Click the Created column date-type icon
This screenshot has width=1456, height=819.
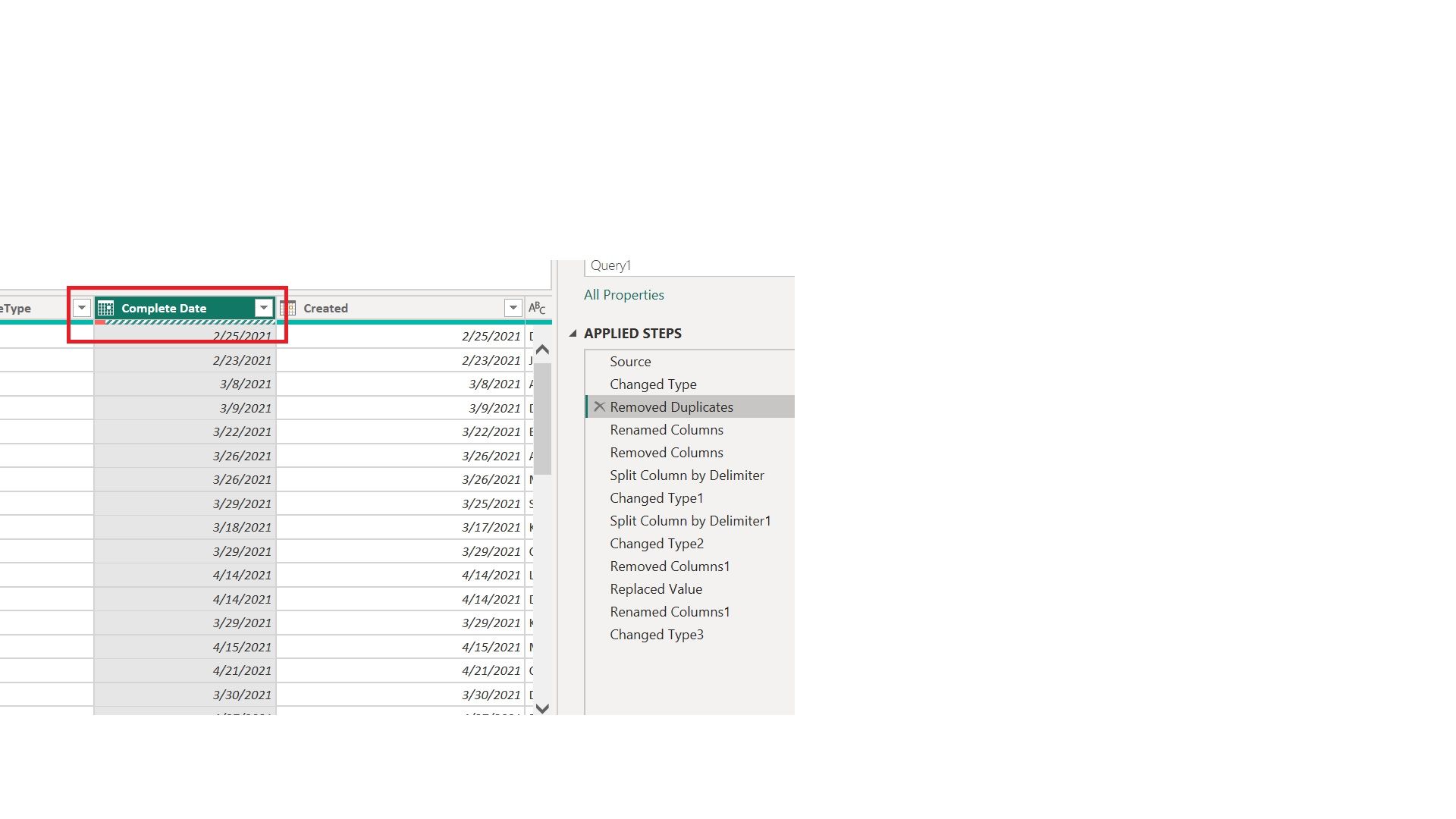(x=288, y=308)
